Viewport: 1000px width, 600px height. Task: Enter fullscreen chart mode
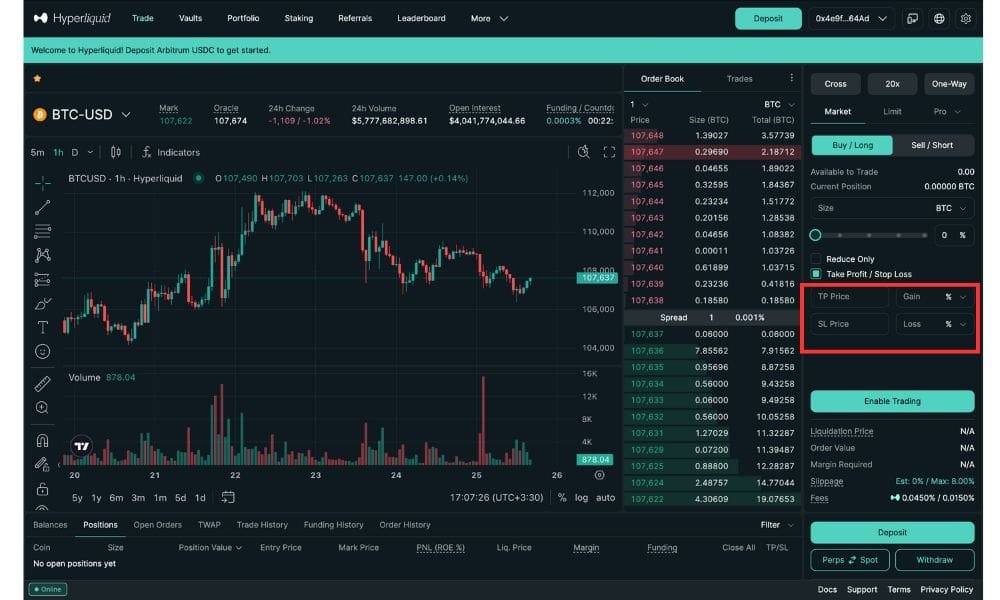[x=609, y=152]
